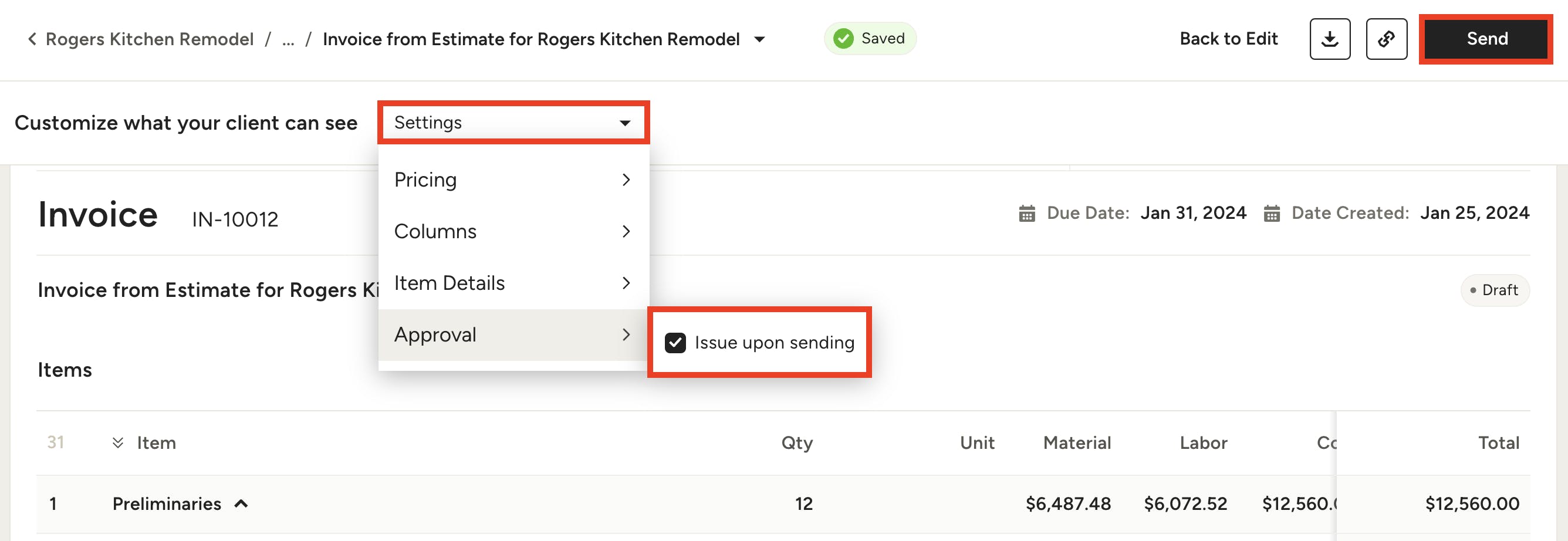Image resolution: width=1568 pixels, height=541 pixels.
Task: Select Pricing in the Settings menu
Action: point(426,180)
